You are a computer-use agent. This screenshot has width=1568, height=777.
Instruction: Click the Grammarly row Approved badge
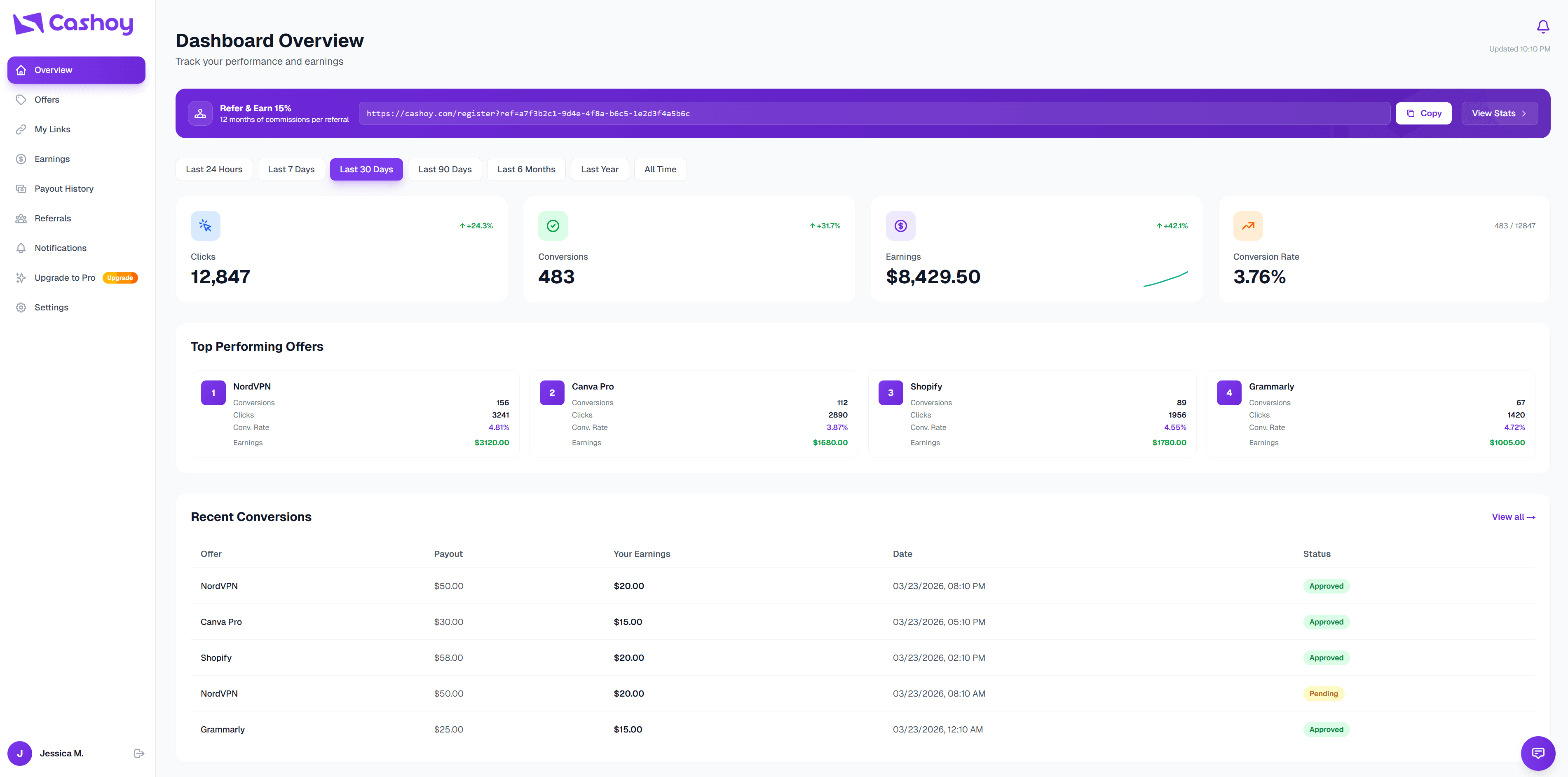(x=1326, y=730)
